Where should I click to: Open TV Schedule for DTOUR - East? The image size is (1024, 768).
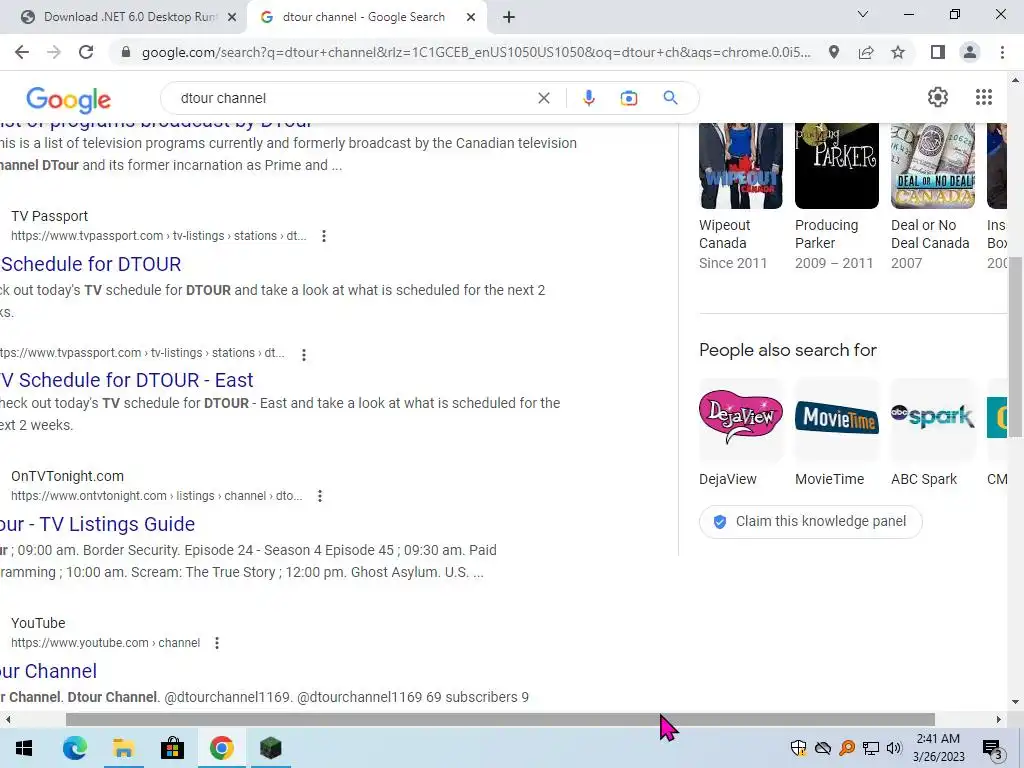click(x=127, y=380)
